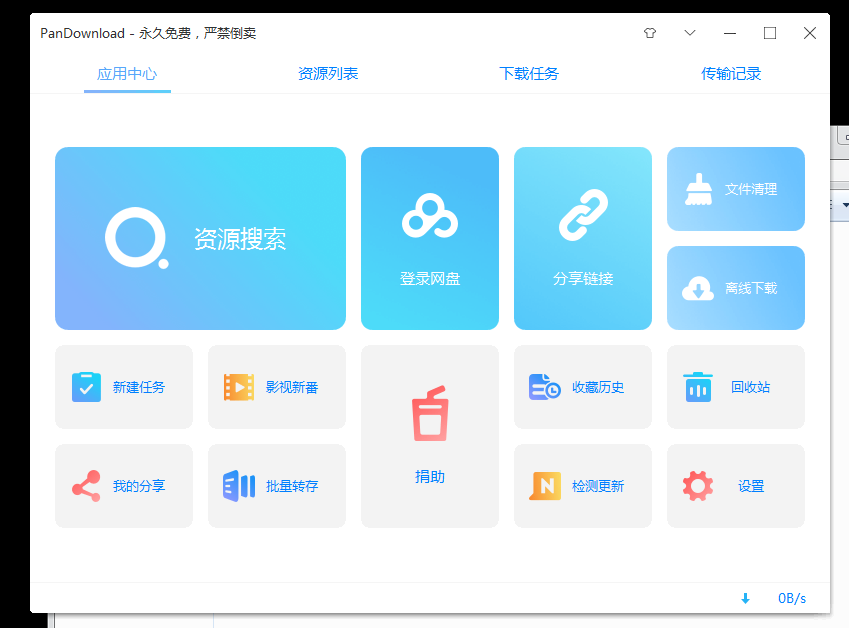Open the 传输记录 tab
Image resolution: width=849 pixels, height=628 pixels.
[731, 74]
